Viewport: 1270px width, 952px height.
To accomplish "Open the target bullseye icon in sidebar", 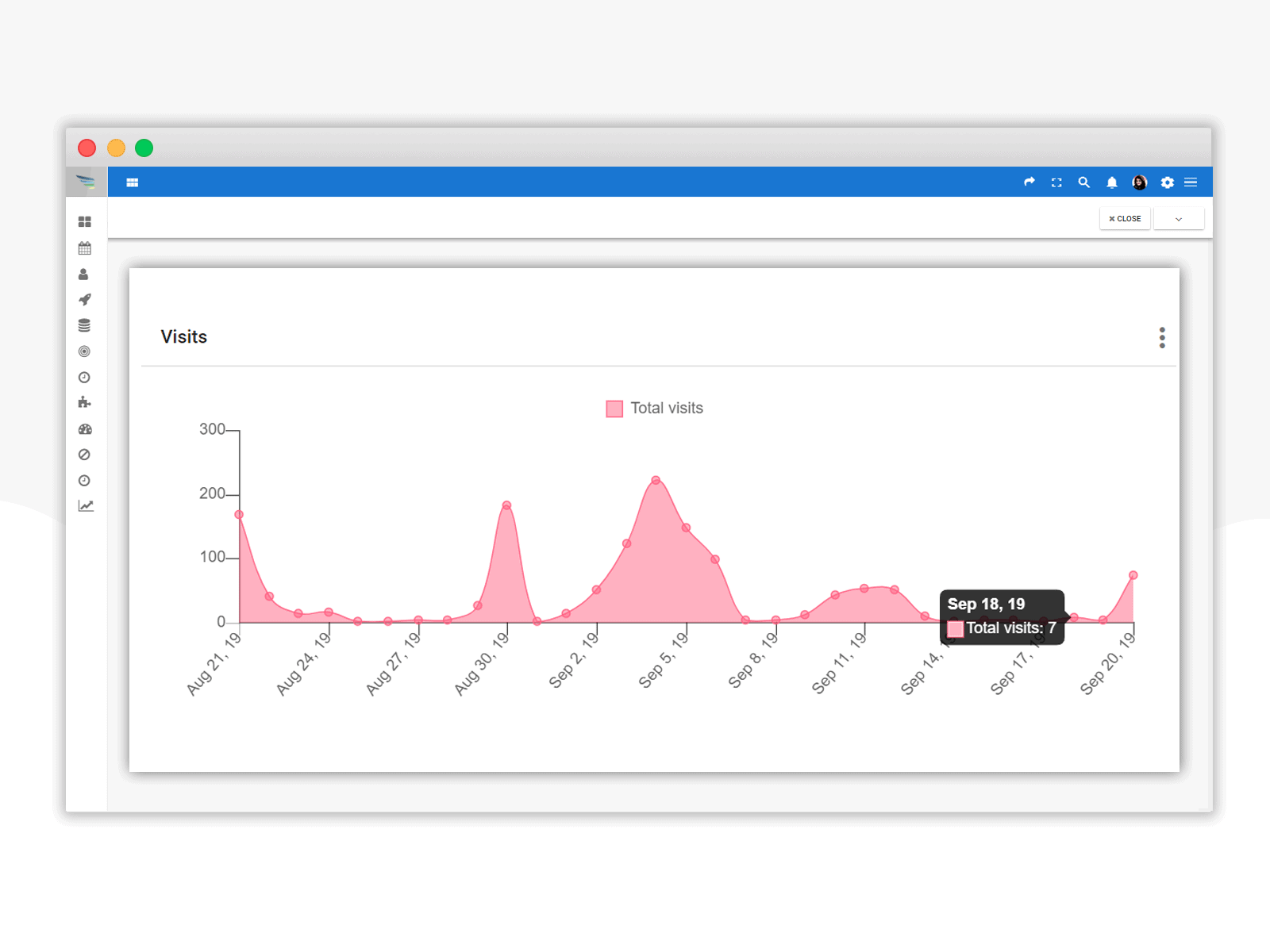I will click(x=84, y=351).
